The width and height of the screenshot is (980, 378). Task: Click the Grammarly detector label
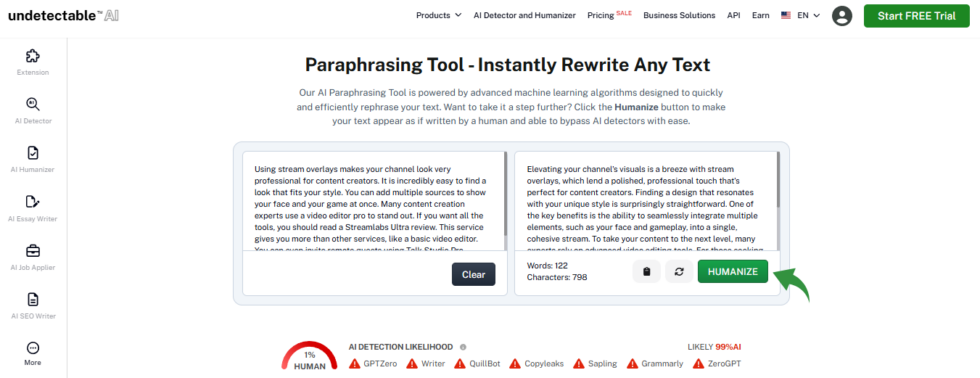tap(662, 364)
